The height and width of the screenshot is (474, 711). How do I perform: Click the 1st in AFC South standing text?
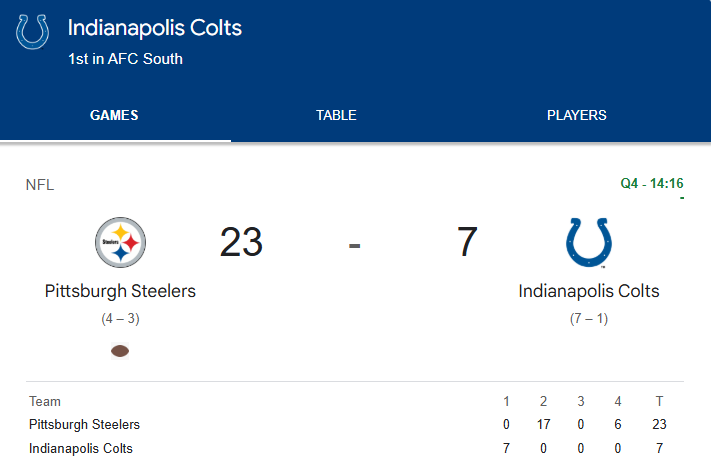(125, 59)
